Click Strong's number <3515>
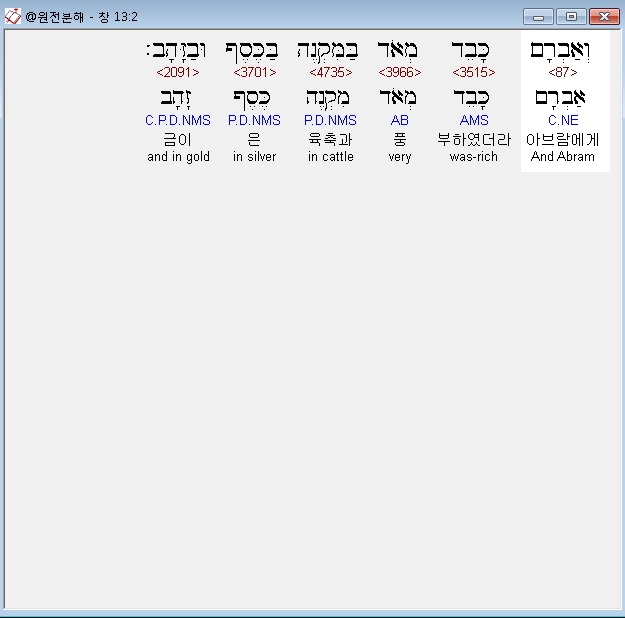This screenshot has width=625, height=618. point(474,72)
